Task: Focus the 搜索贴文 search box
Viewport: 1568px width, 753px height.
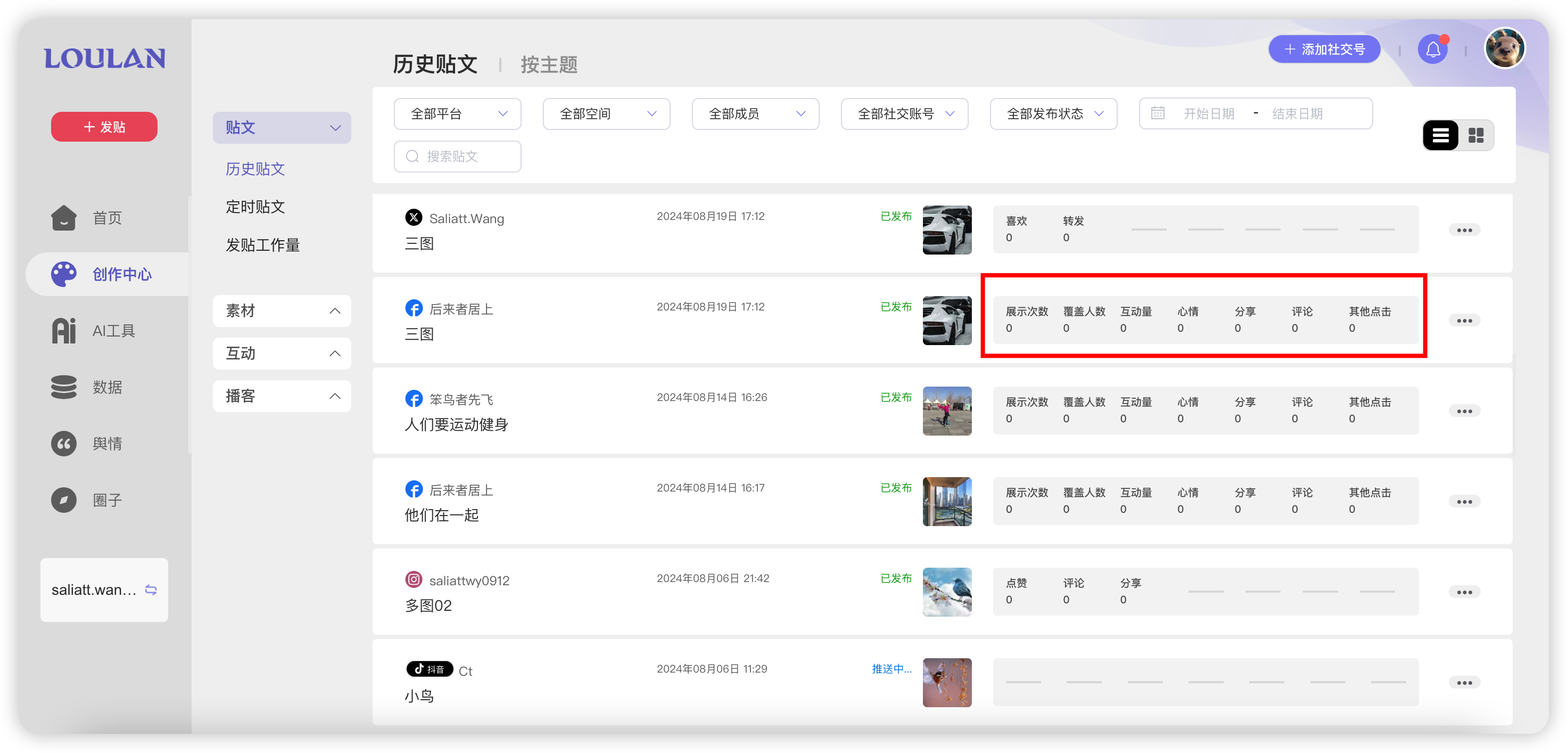Action: click(x=457, y=157)
